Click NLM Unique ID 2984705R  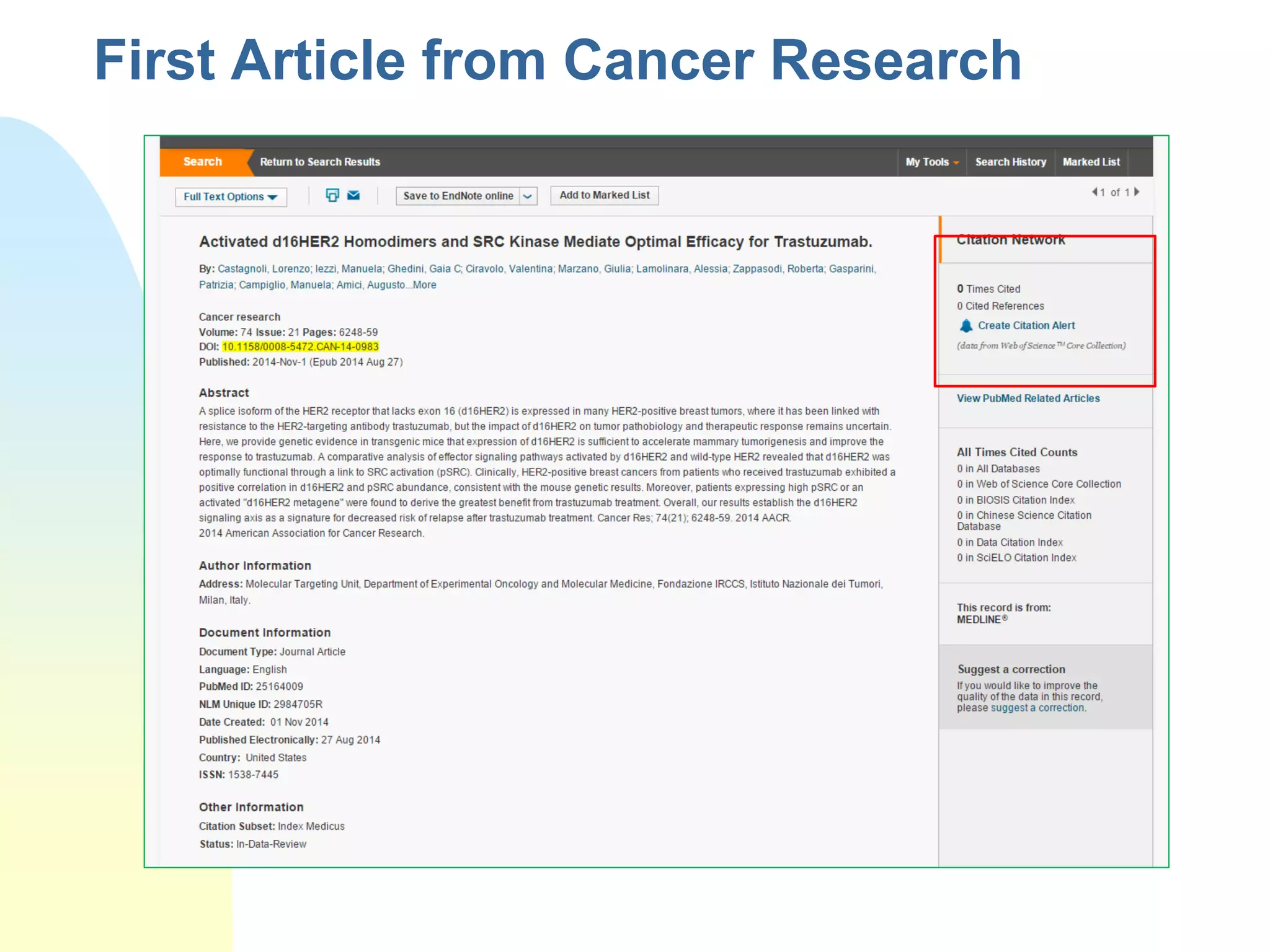pos(260,704)
